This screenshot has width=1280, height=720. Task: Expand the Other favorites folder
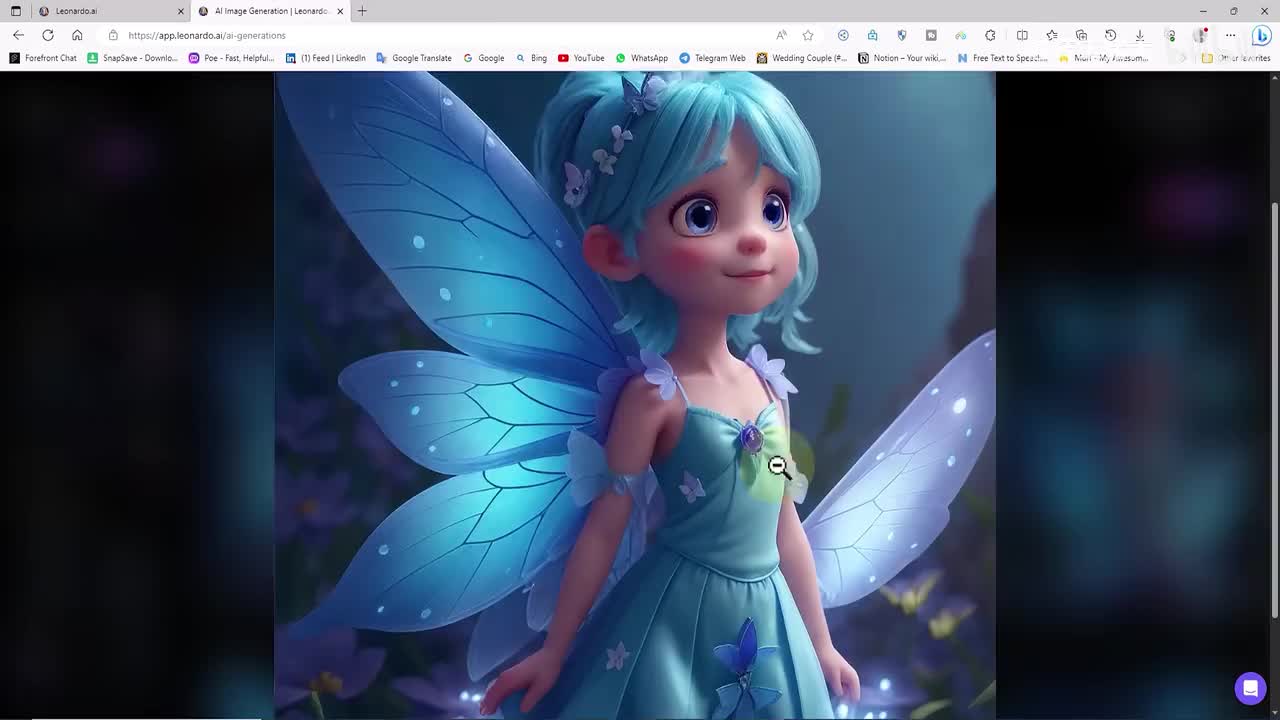[1235, 58]
